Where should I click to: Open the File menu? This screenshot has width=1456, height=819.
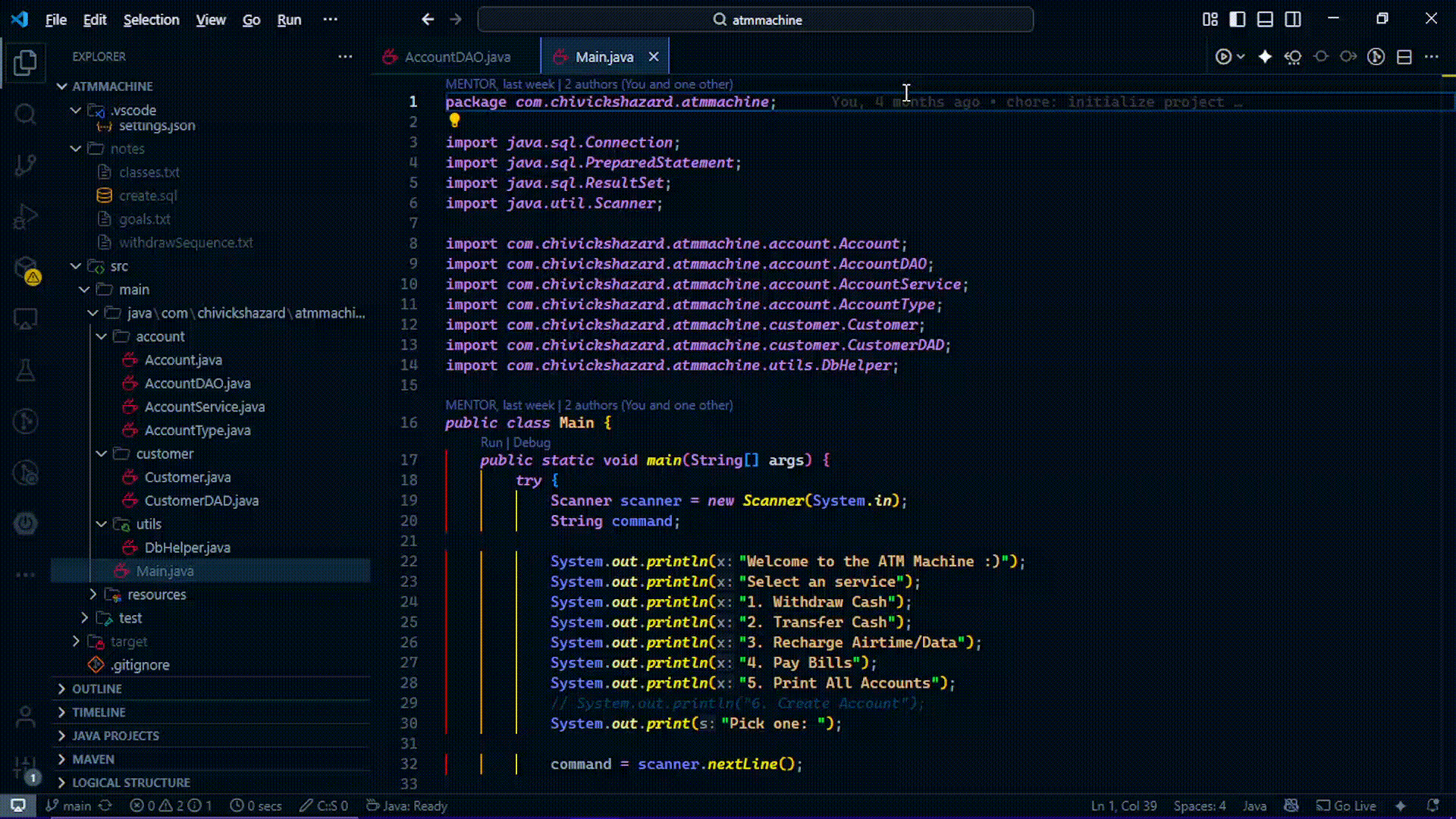56,20
